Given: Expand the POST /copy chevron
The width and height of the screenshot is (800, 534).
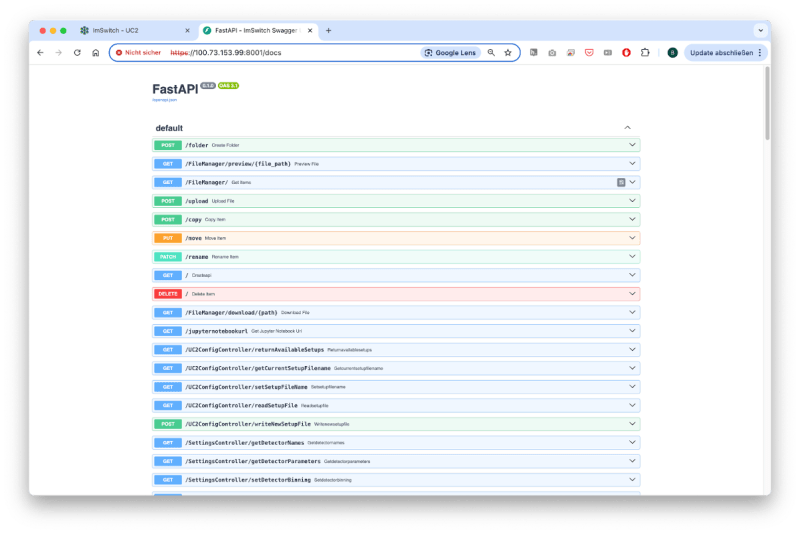Looking at the screenshot, I should [632, 219].
